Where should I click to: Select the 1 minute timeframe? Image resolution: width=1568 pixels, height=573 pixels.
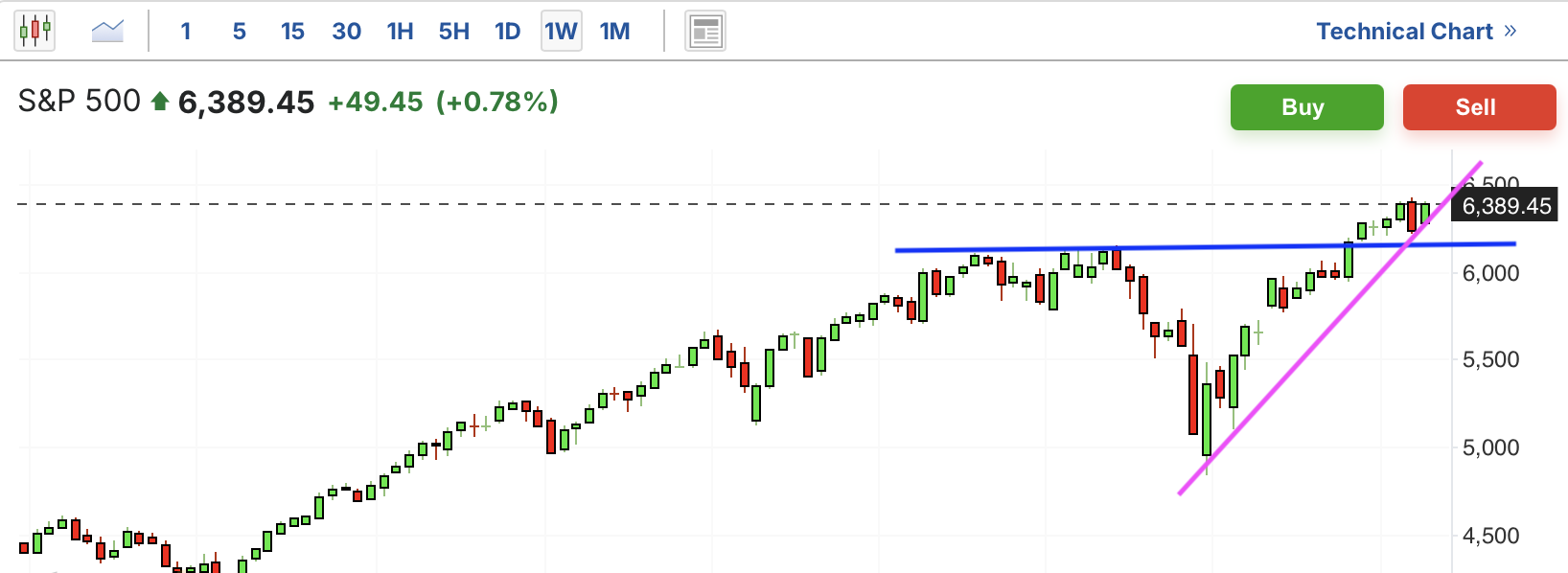click(x=186, y=32)
